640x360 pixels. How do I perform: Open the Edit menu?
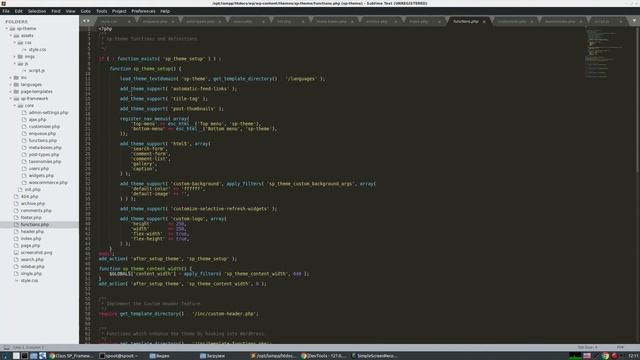pyautogui.click(x=18, y=11)
